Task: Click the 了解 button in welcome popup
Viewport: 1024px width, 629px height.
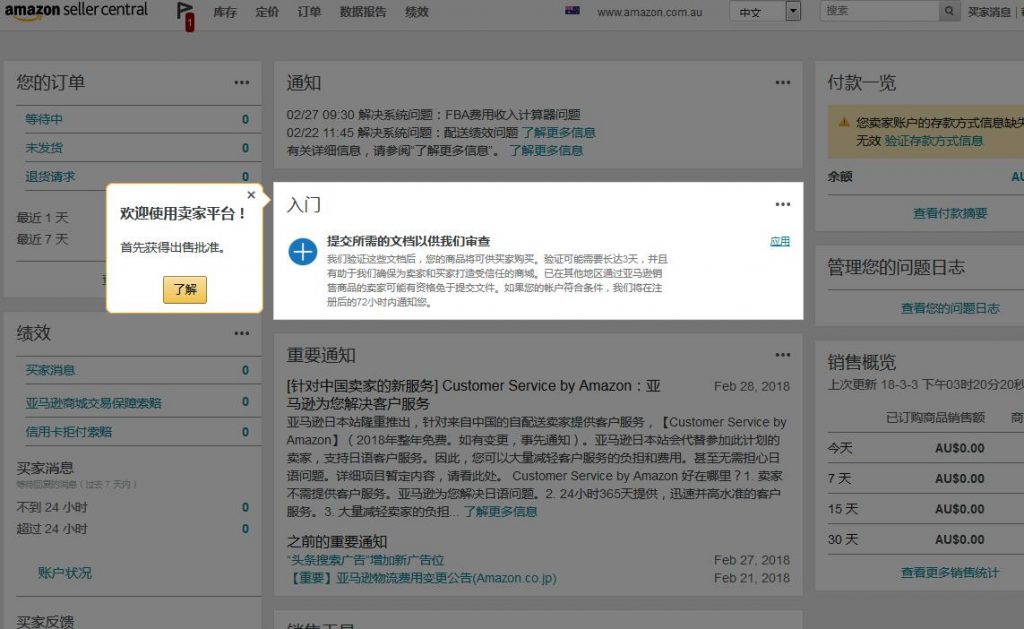Action: (x=185, y=290)
